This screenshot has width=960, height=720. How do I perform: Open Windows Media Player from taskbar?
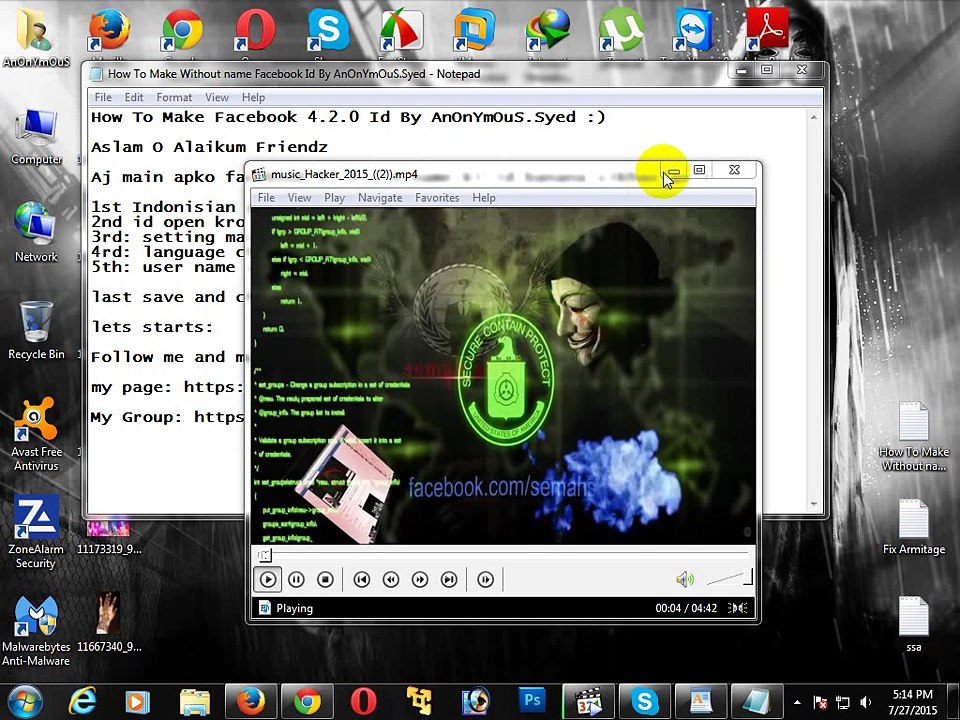click(138, 702)
